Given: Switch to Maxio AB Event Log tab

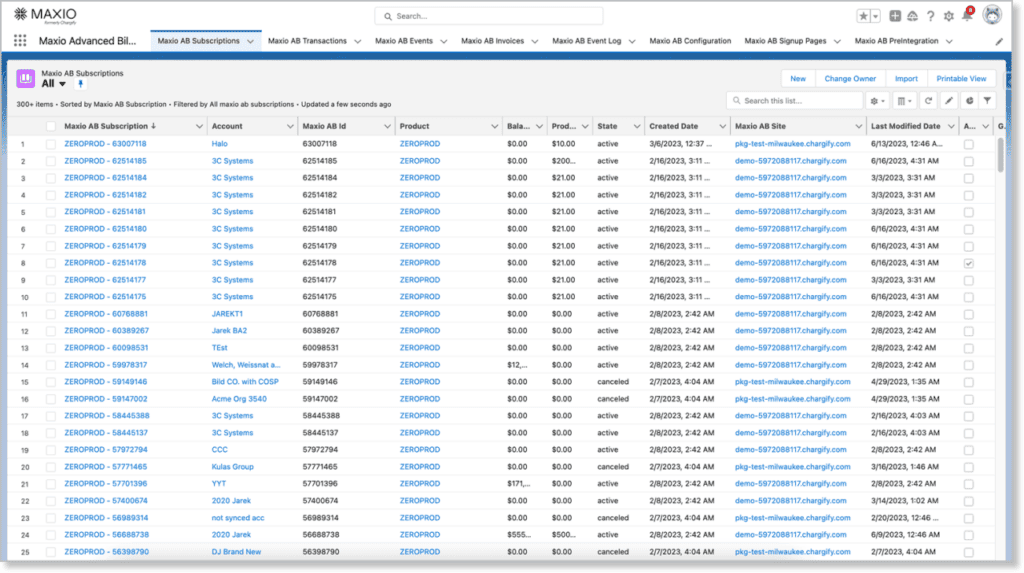Looking at the screenshot, I should [586, 41].
